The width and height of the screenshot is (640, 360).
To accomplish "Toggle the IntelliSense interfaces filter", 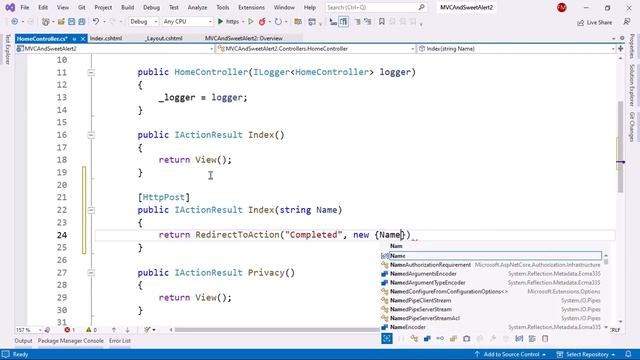I will (x=440, y=338).
